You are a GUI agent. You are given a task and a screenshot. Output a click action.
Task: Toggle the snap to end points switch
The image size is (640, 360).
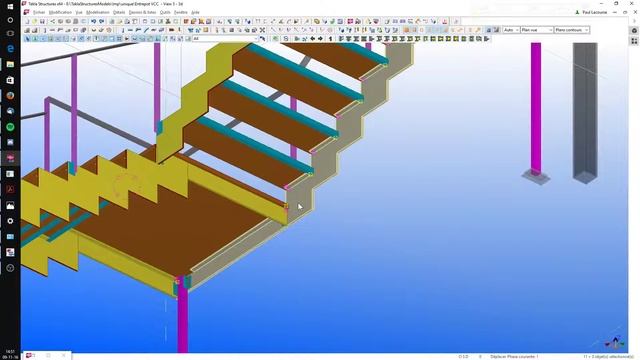click(x=414, y=30)
